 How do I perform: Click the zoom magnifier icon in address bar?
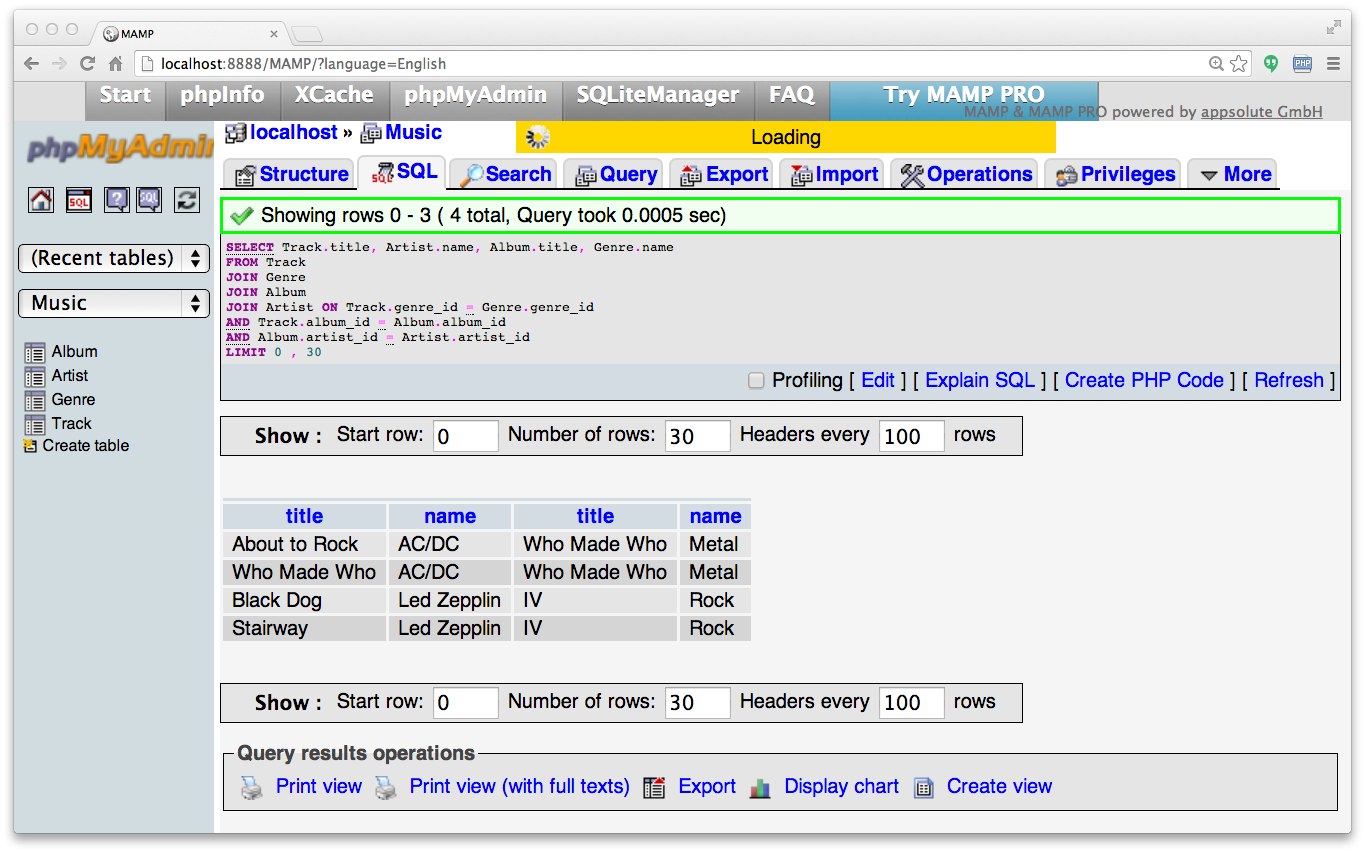[1216, 63]
